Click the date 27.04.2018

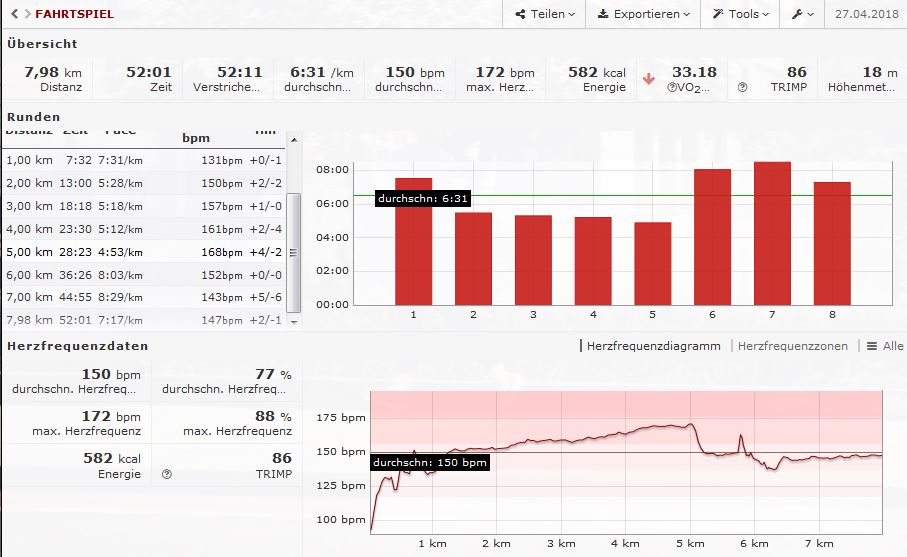click(865, 14)
